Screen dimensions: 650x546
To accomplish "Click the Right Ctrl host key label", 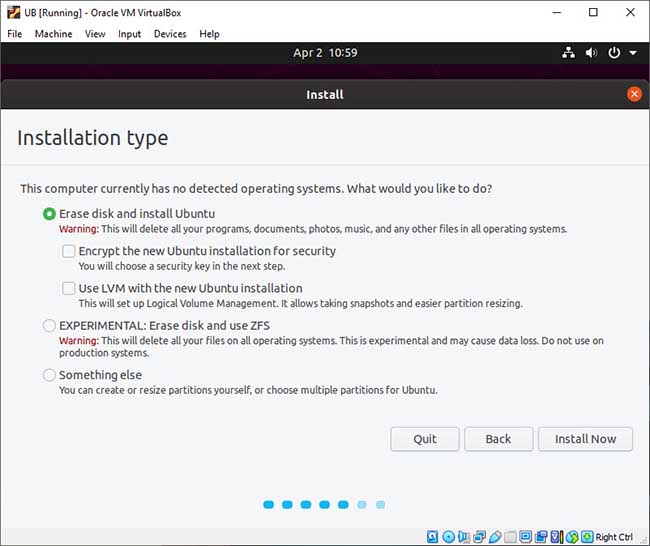I will click(614, 537).
